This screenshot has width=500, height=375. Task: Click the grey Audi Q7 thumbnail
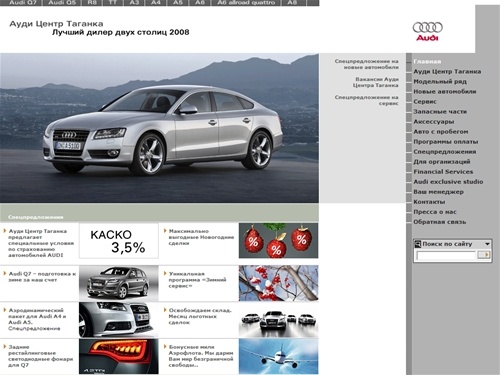[x=119, y=283]
